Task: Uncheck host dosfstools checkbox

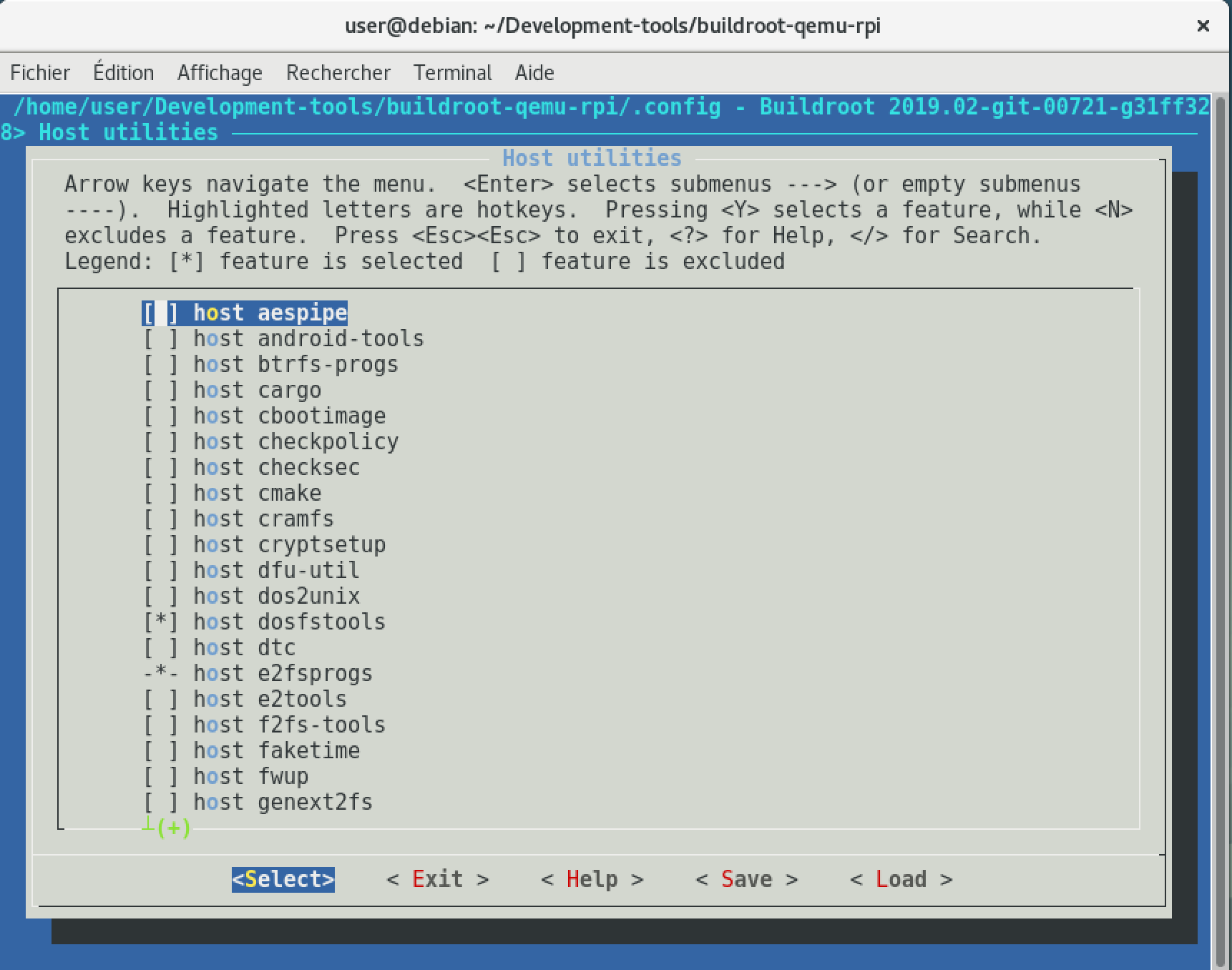Action: pyautogui.click(x=161, y=622)
